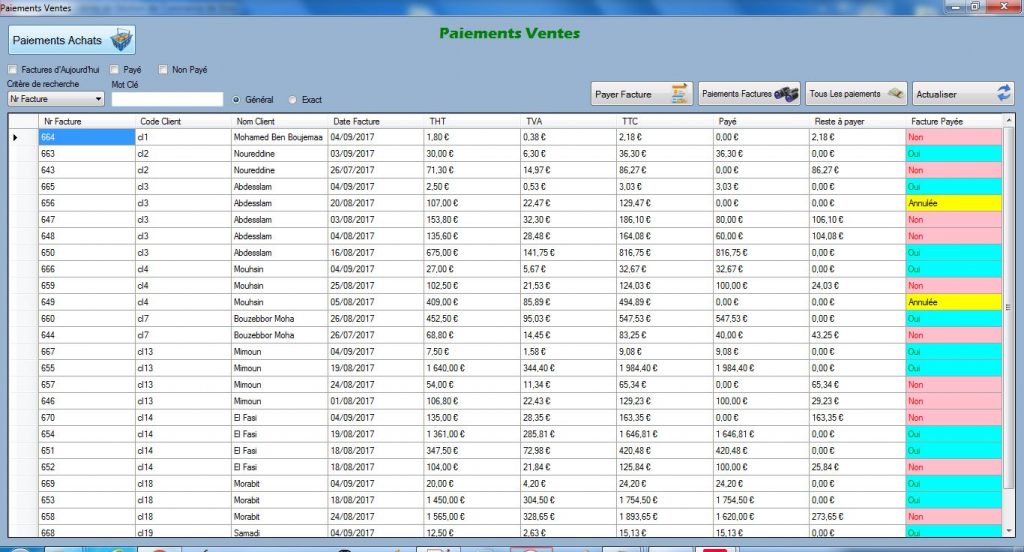
Task: Tick the Payé filter checkbox
Action: point(115,70)
